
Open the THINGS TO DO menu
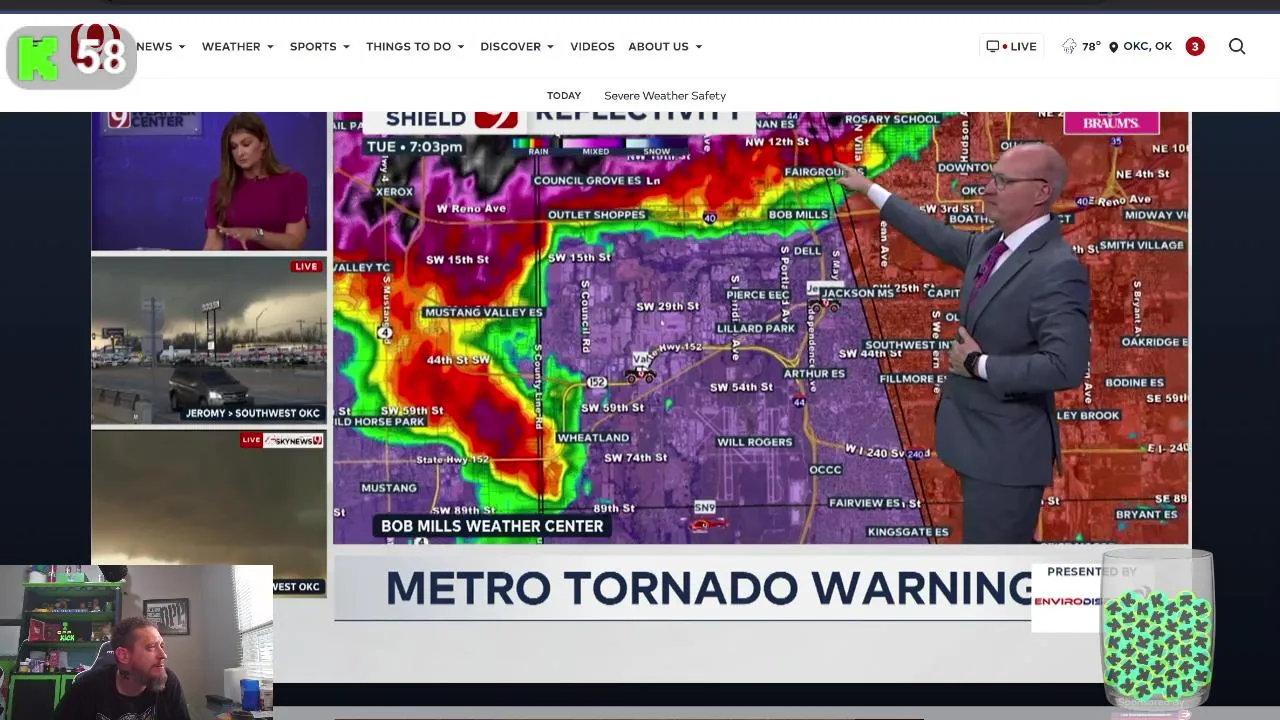pos(408,46)
